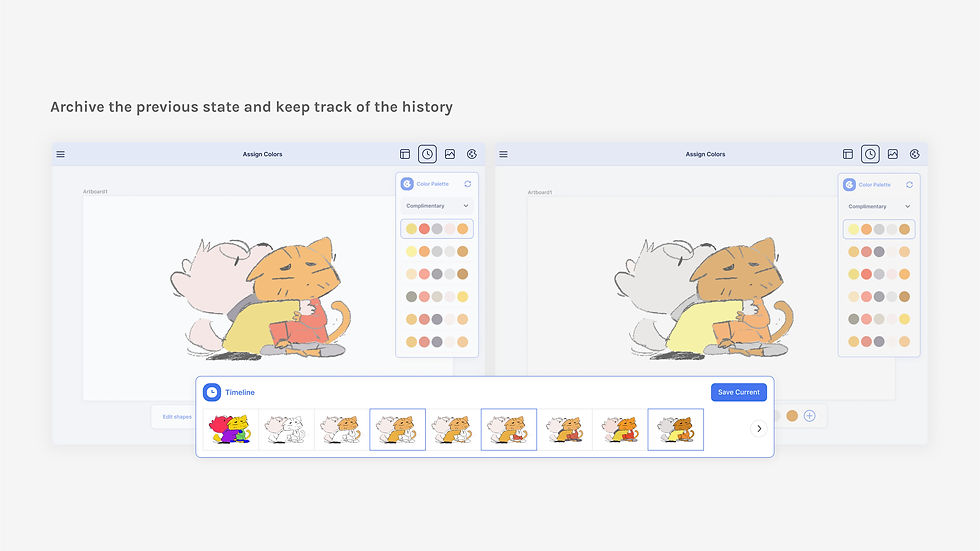Refresh the right Color Palette panel

pos(909,184)
